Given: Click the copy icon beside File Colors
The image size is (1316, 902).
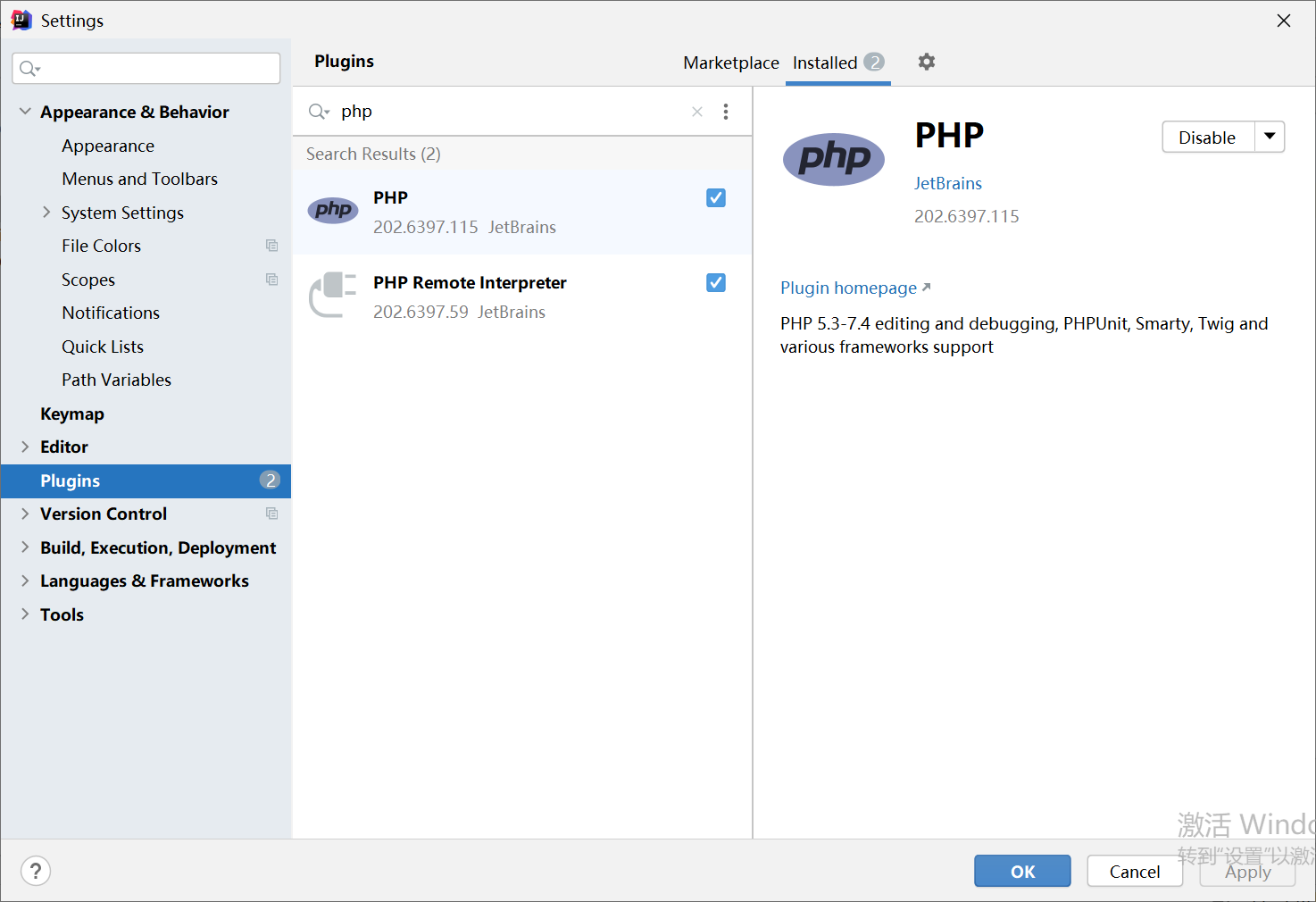Looking at the screenshot, I should [271, 245].
